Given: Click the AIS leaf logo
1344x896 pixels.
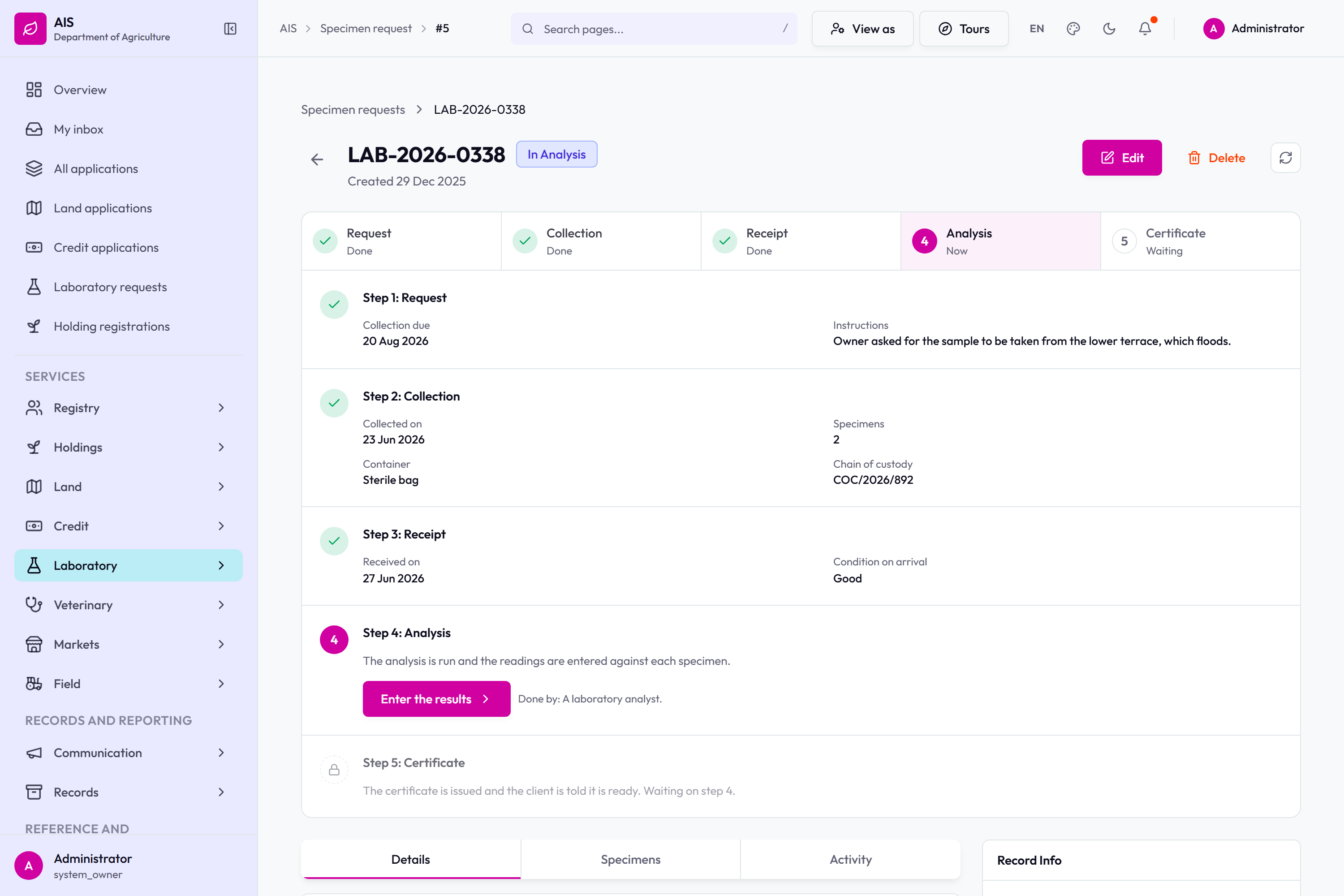Looking at the screenshot, I should [30, 29].
